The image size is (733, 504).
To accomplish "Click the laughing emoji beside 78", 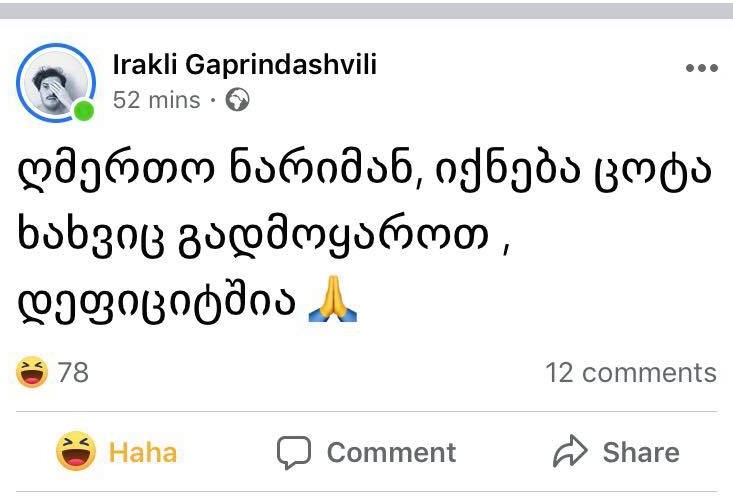I will click(33, 373).
